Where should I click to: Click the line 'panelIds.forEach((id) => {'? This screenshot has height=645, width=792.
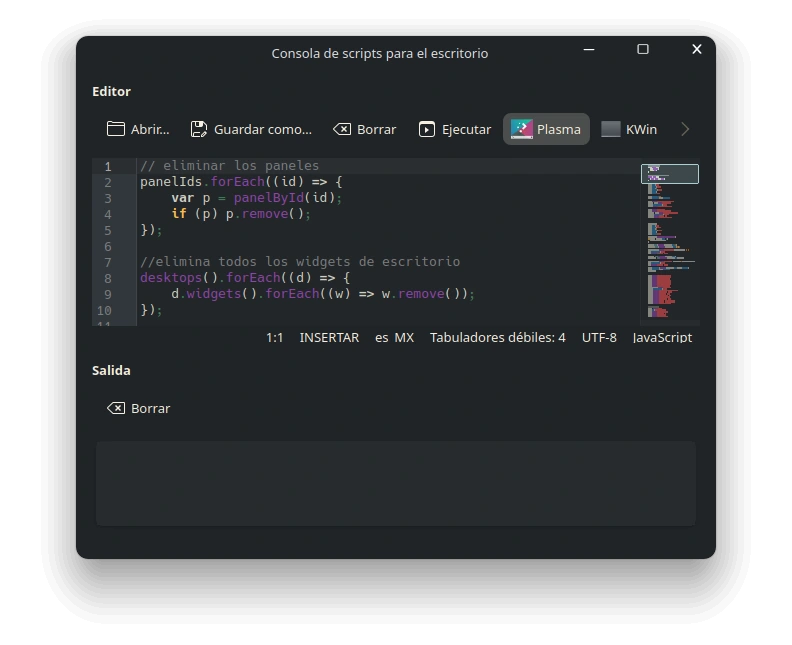pos(241,182)
